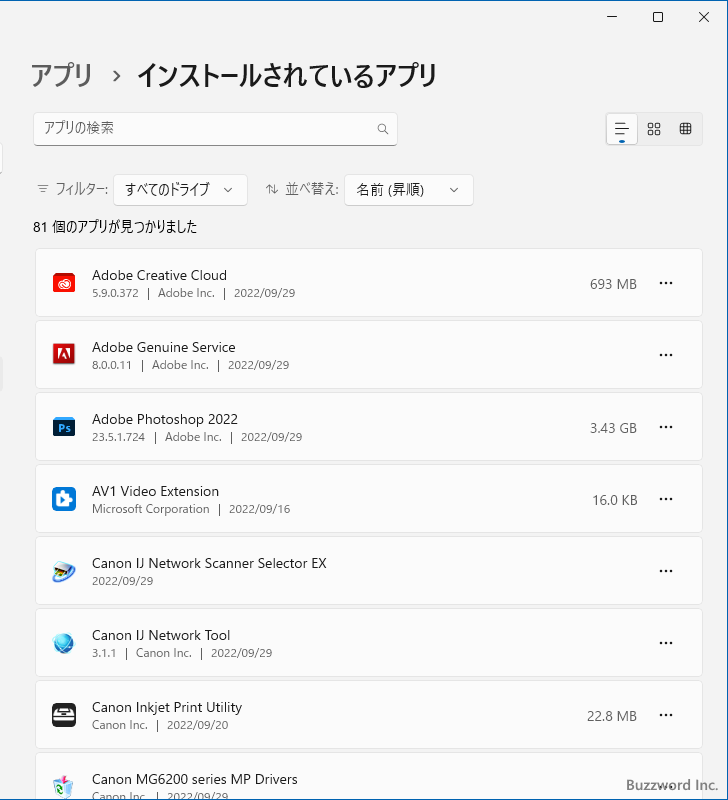728x800 pixels.
Task: Click the インストールされているアプリ heading
Action: 287,76
